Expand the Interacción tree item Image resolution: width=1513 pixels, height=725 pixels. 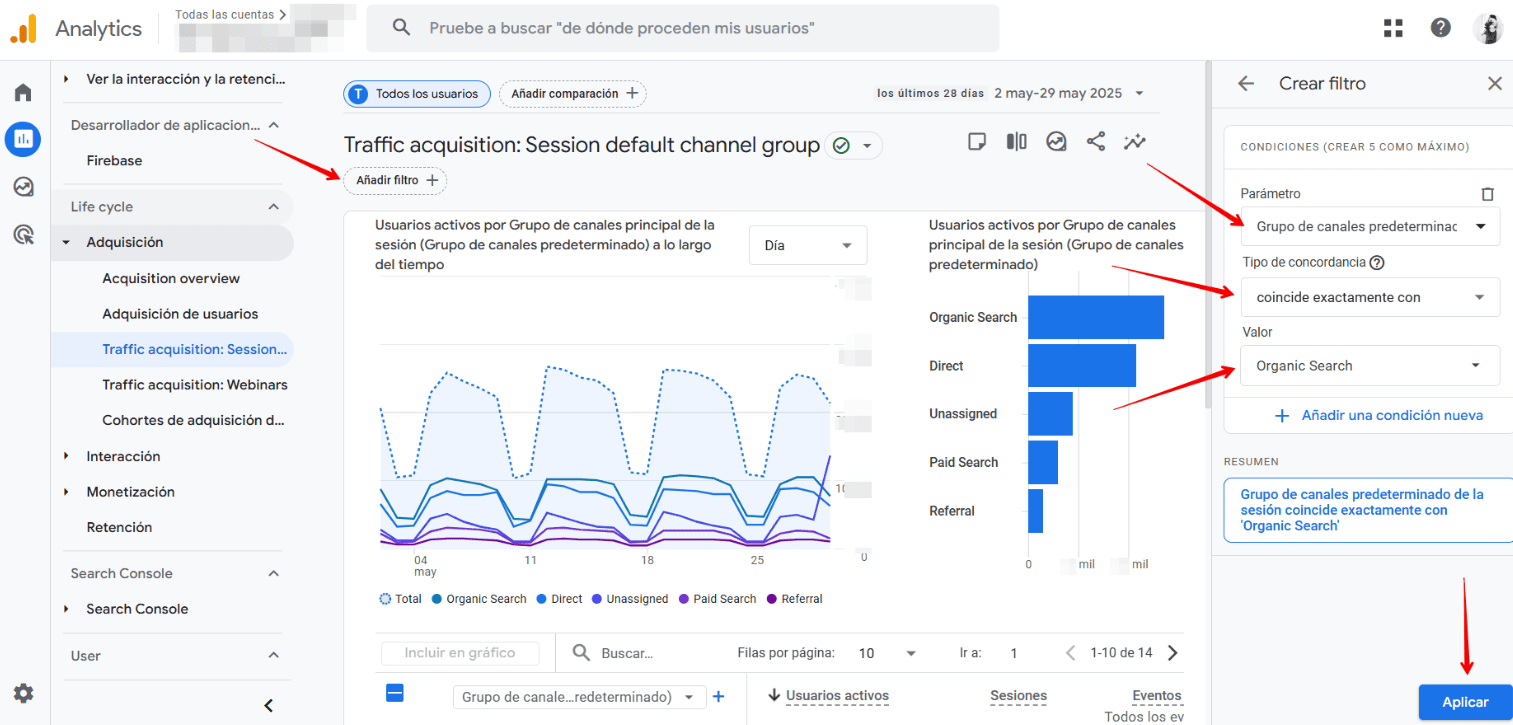pyautogui.click(x=67, y=456)
